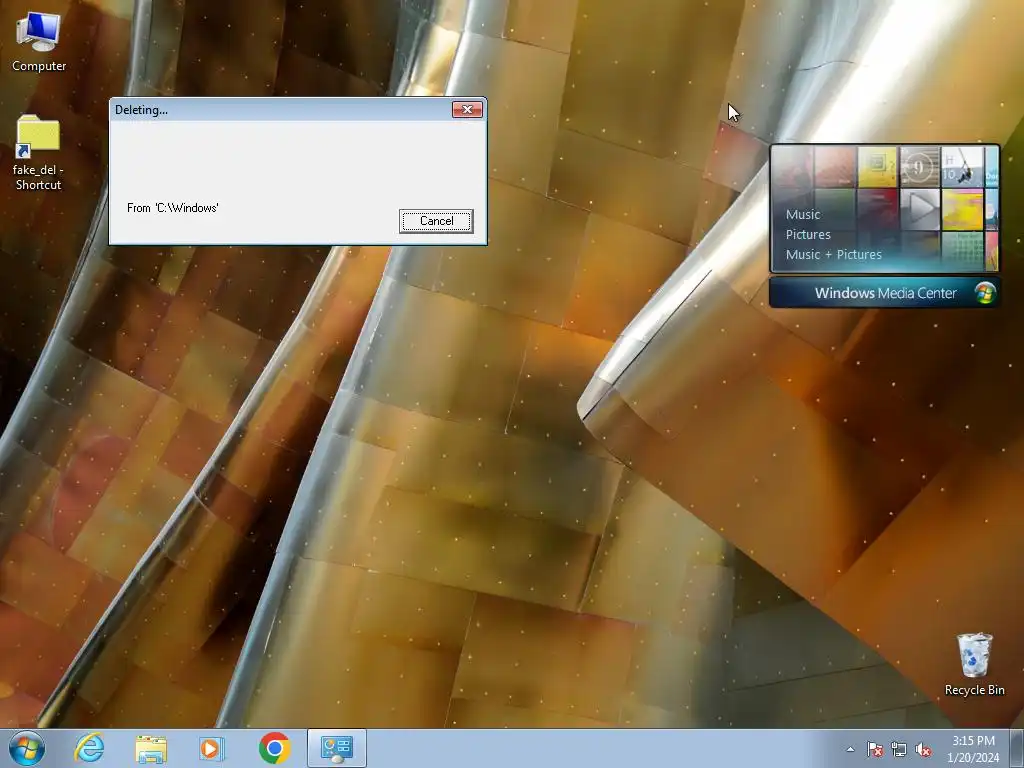Screen dimensions: 1024x768
Task: Click Cancel in the Deleting dialog
Action: (436, 221)
